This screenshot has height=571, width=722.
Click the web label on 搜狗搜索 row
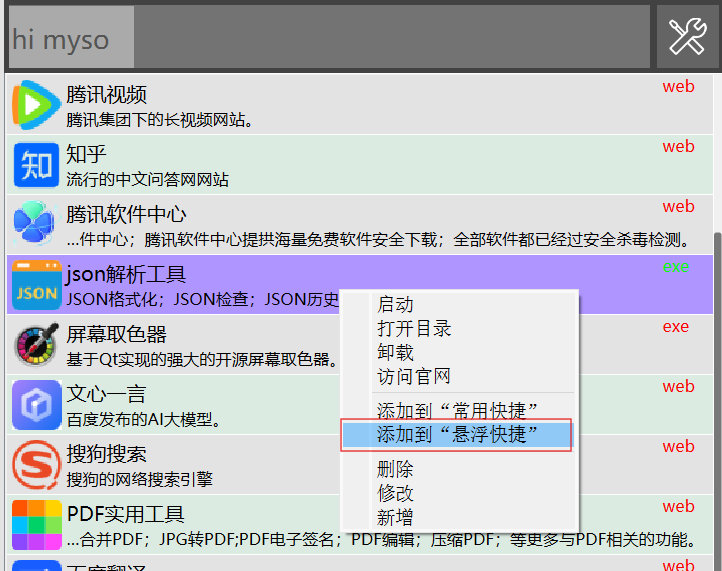click(678, 446)
